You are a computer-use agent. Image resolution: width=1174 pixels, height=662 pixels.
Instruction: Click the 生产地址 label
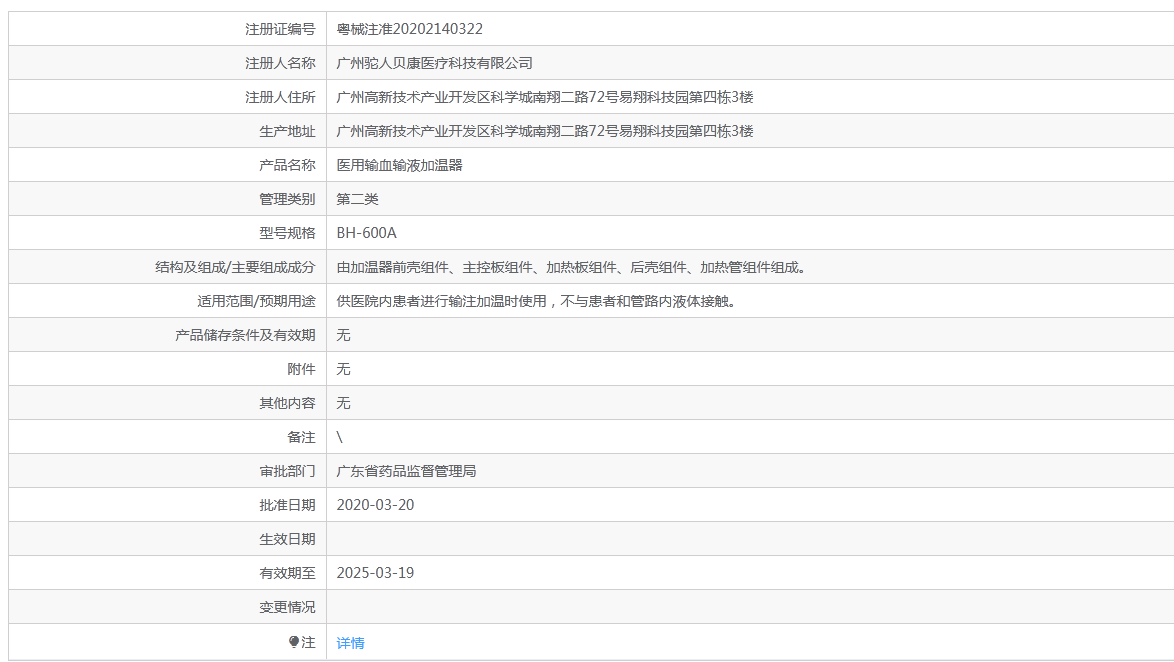(288, 131)
